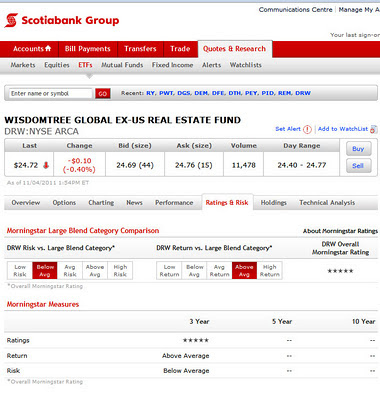Image resolution: width=380 pixels, height=400 pixels.
Task: Click the Scotiabank logo icon
Action: point(11,20)
